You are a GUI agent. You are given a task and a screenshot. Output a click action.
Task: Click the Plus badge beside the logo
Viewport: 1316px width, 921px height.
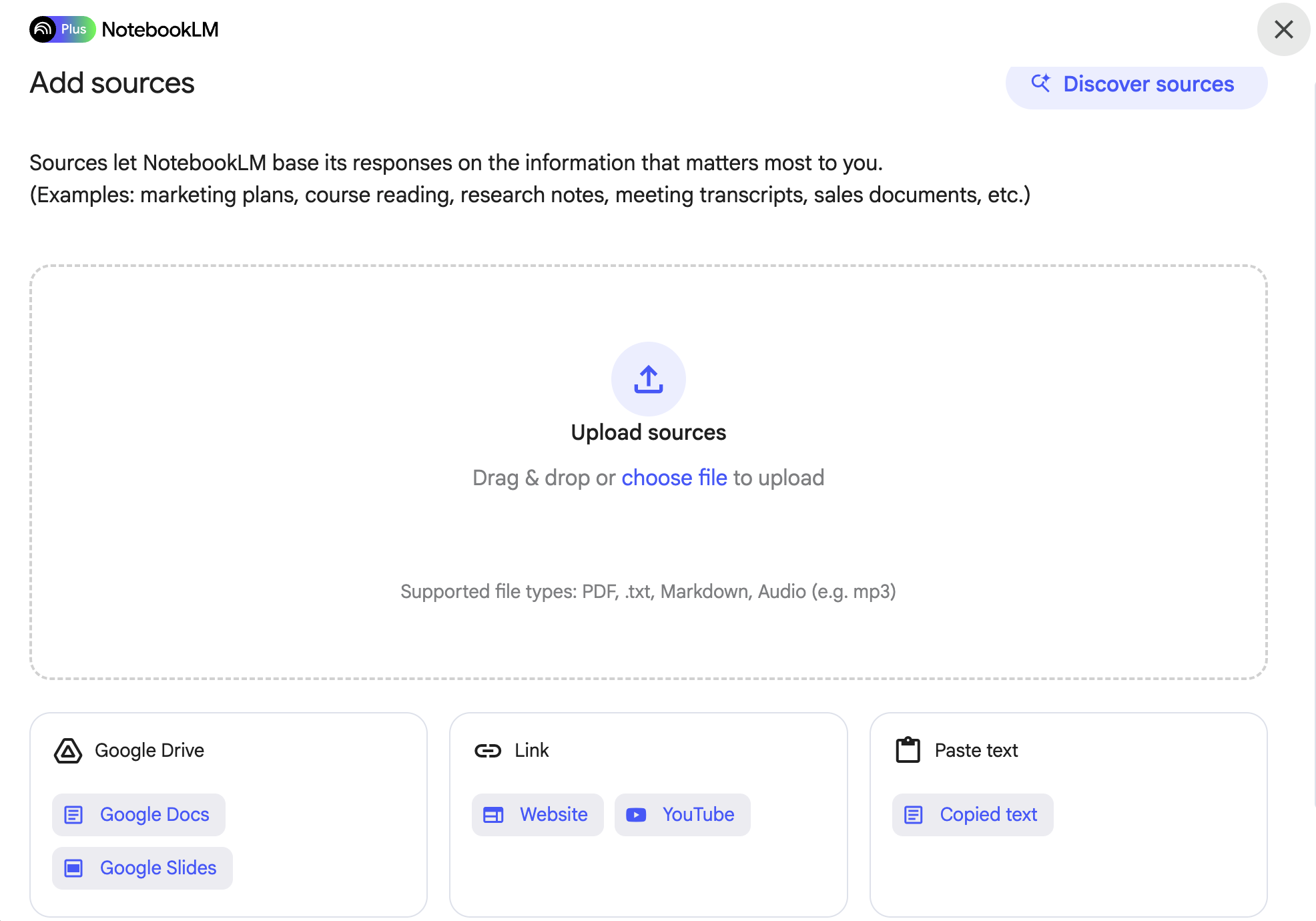click(x=74, y=29)
